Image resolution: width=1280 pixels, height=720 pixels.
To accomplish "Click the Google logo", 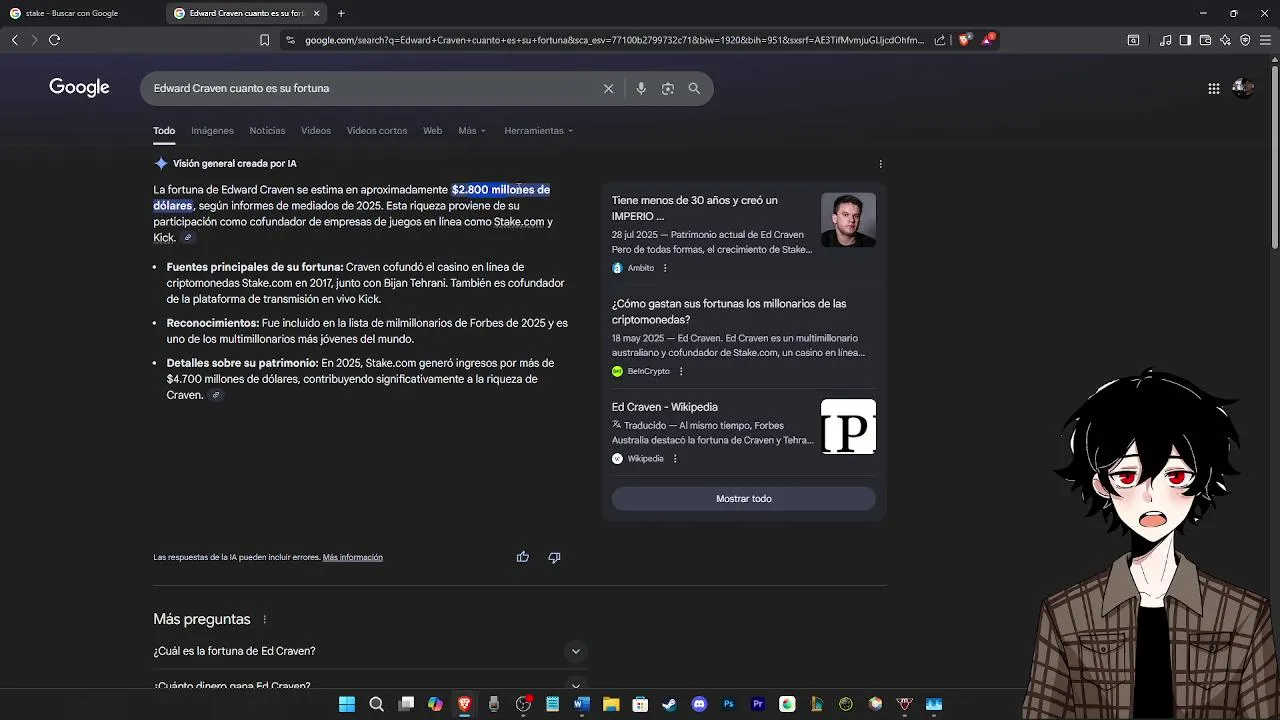I will click(x=79, y=88).
